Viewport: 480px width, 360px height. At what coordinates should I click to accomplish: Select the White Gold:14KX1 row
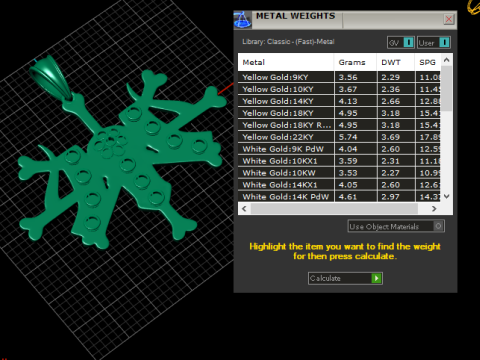point(339,185)
